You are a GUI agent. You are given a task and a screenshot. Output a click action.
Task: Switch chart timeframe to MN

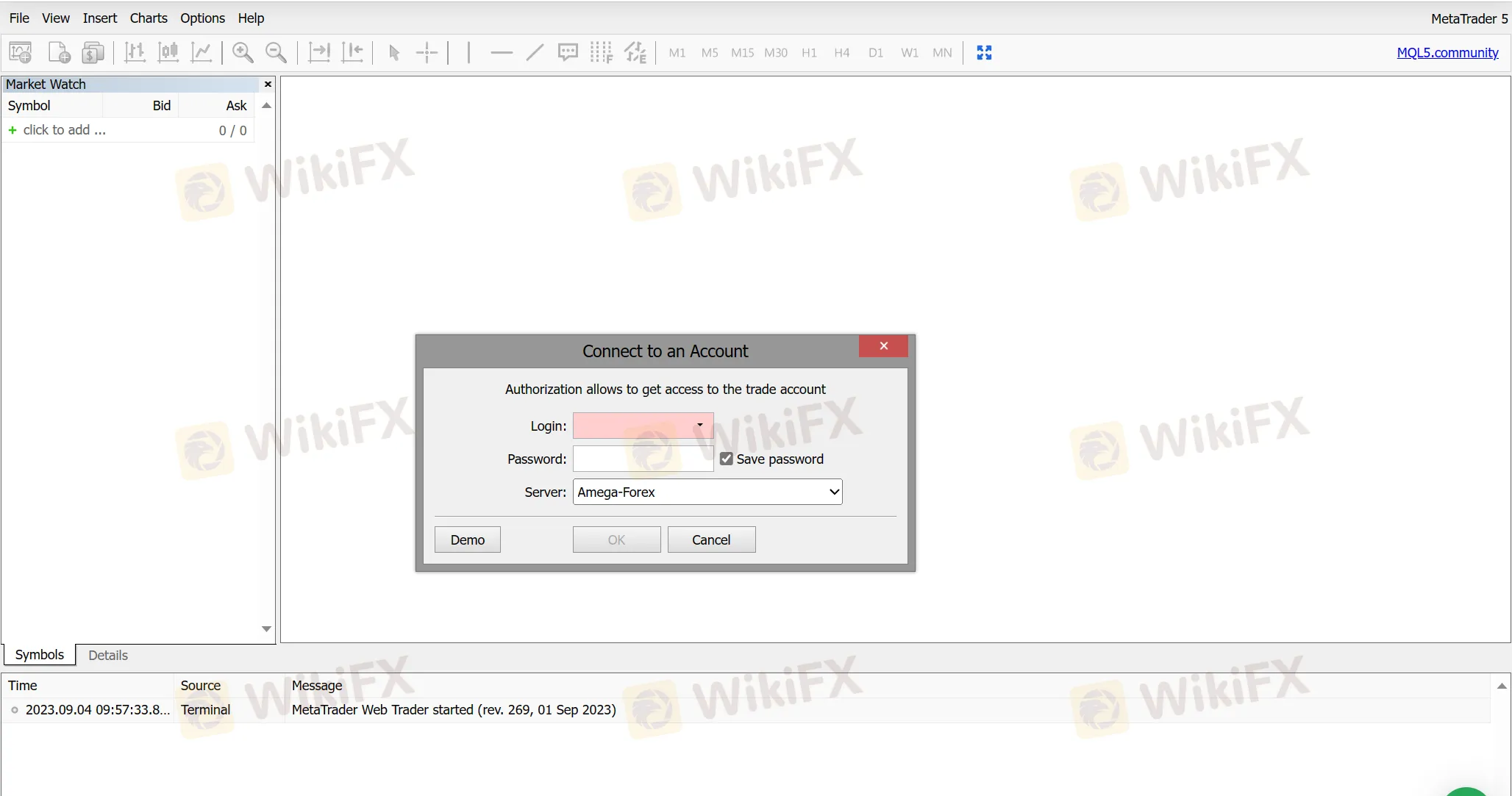pyautogui.click(x=942, y=53)
